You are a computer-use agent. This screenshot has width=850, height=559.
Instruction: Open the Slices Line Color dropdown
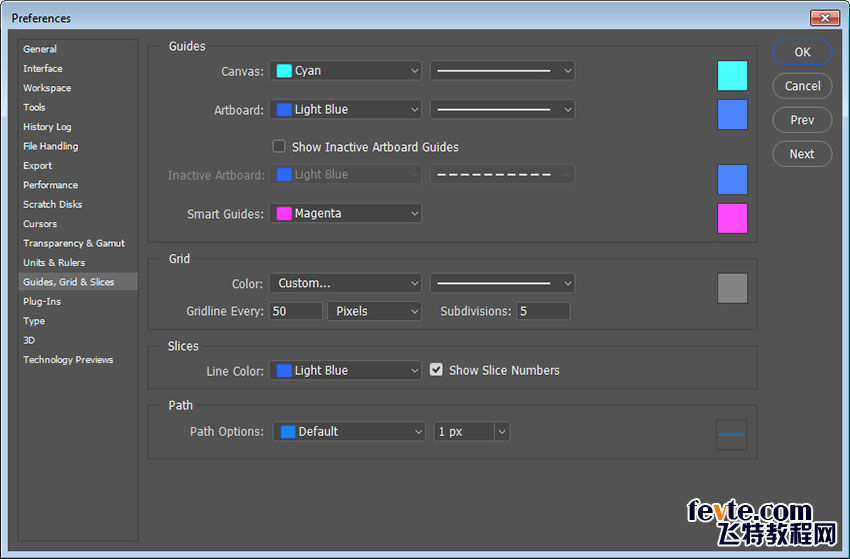(345, 370)
